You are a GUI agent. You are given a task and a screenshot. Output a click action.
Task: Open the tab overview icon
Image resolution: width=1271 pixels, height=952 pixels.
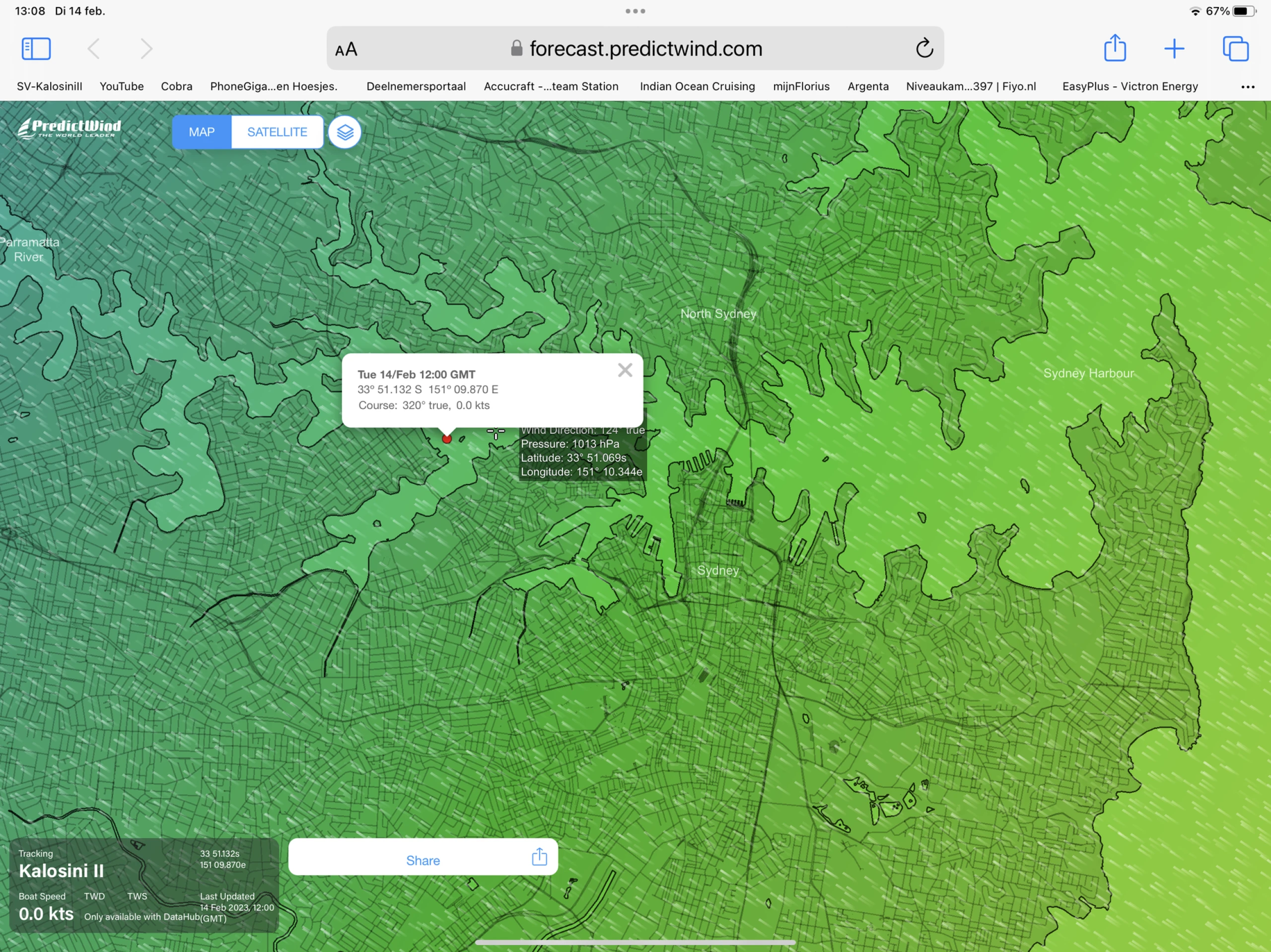click(x=1235, y=49)
